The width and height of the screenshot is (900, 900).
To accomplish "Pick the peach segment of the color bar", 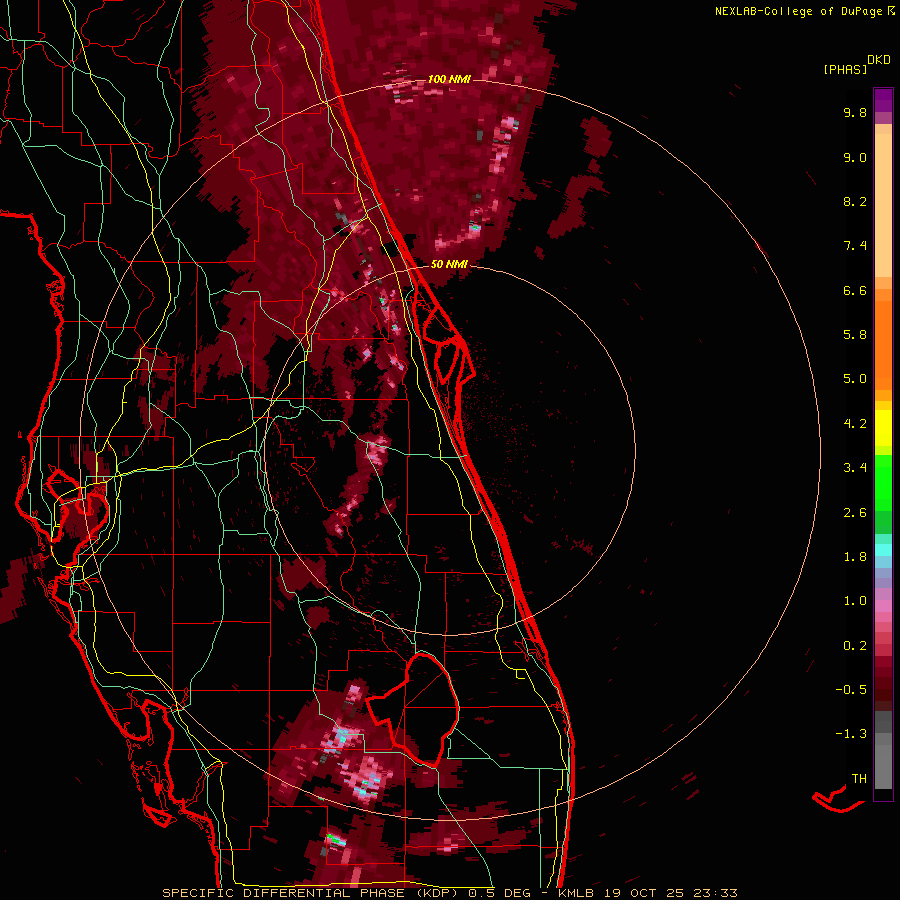I will click(883, 205).
